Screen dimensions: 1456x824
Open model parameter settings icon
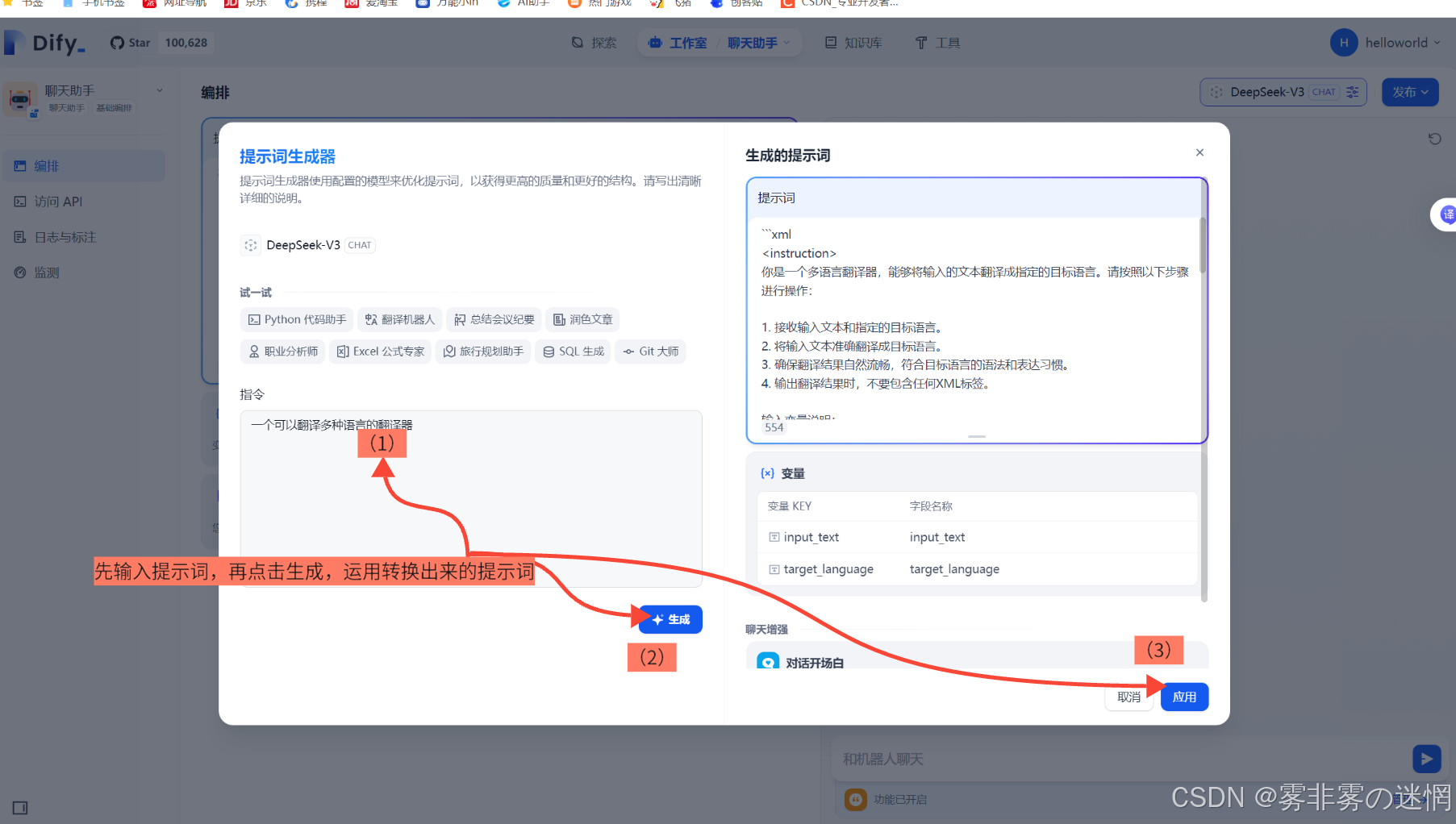point(1353,92)
